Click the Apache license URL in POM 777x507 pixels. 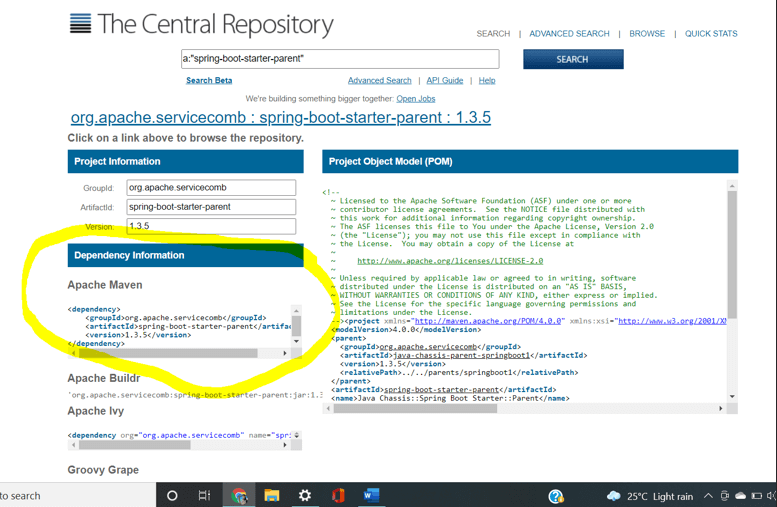[x=450, y=261]
